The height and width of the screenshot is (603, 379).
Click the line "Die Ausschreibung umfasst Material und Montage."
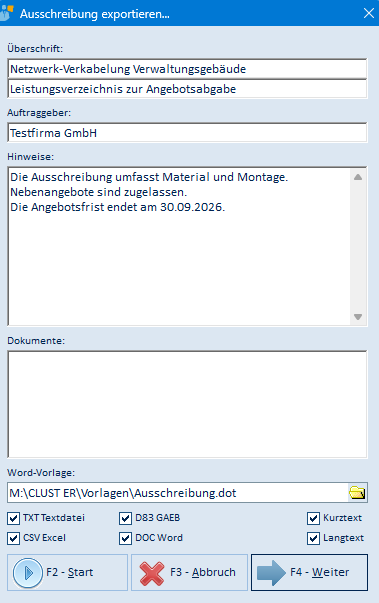pyautogui.click(x=149, y=177)
